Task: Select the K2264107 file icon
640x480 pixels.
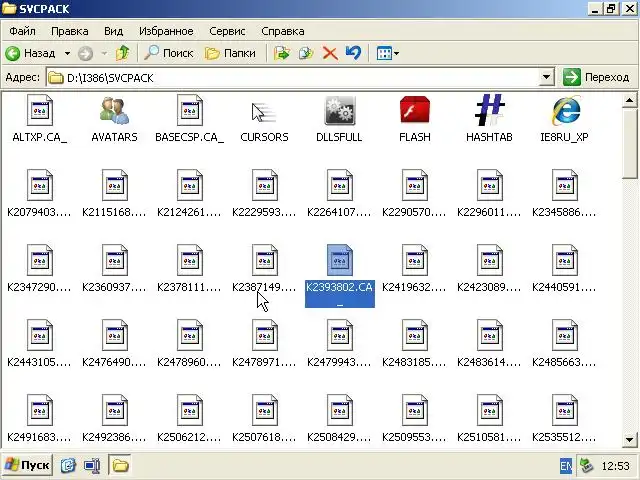Action: click(x=340, y=185)
